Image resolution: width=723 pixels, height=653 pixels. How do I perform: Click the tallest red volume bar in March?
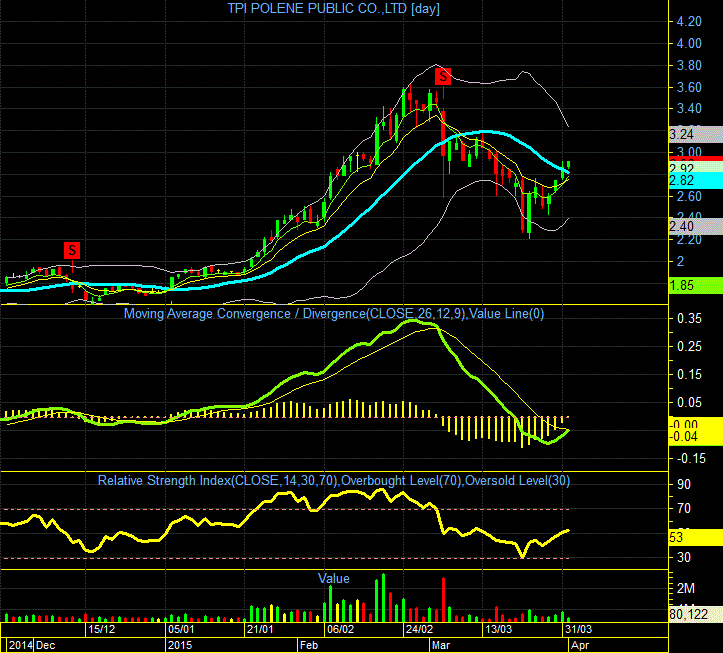(x=444, y=599)
